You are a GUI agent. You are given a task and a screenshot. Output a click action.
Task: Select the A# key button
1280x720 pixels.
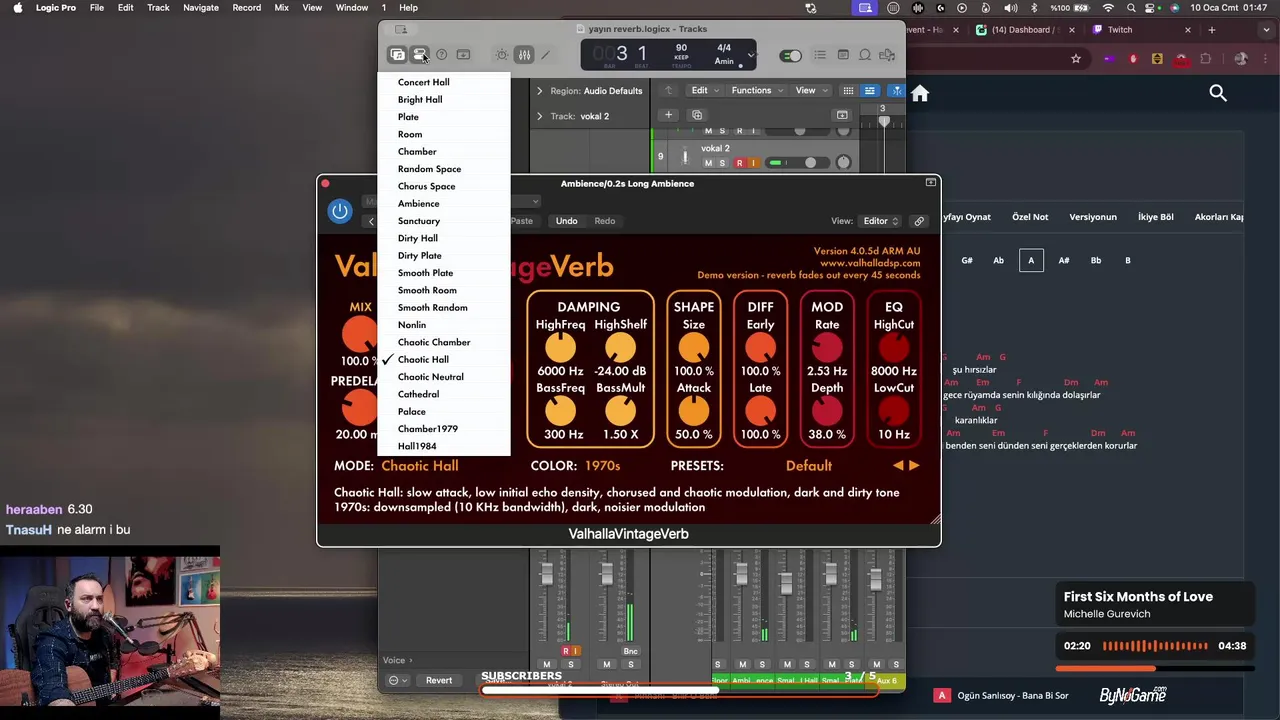(1064, 260)
